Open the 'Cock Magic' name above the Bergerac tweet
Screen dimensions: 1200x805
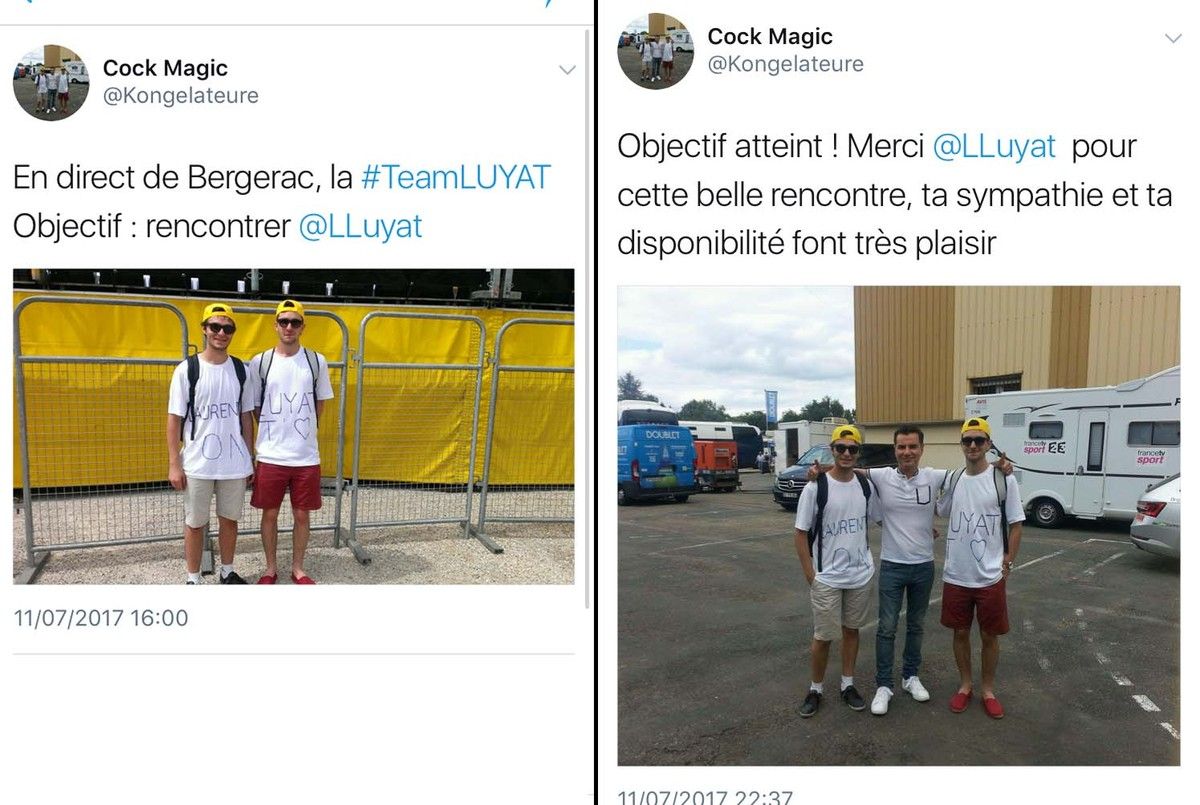(165, 68)
